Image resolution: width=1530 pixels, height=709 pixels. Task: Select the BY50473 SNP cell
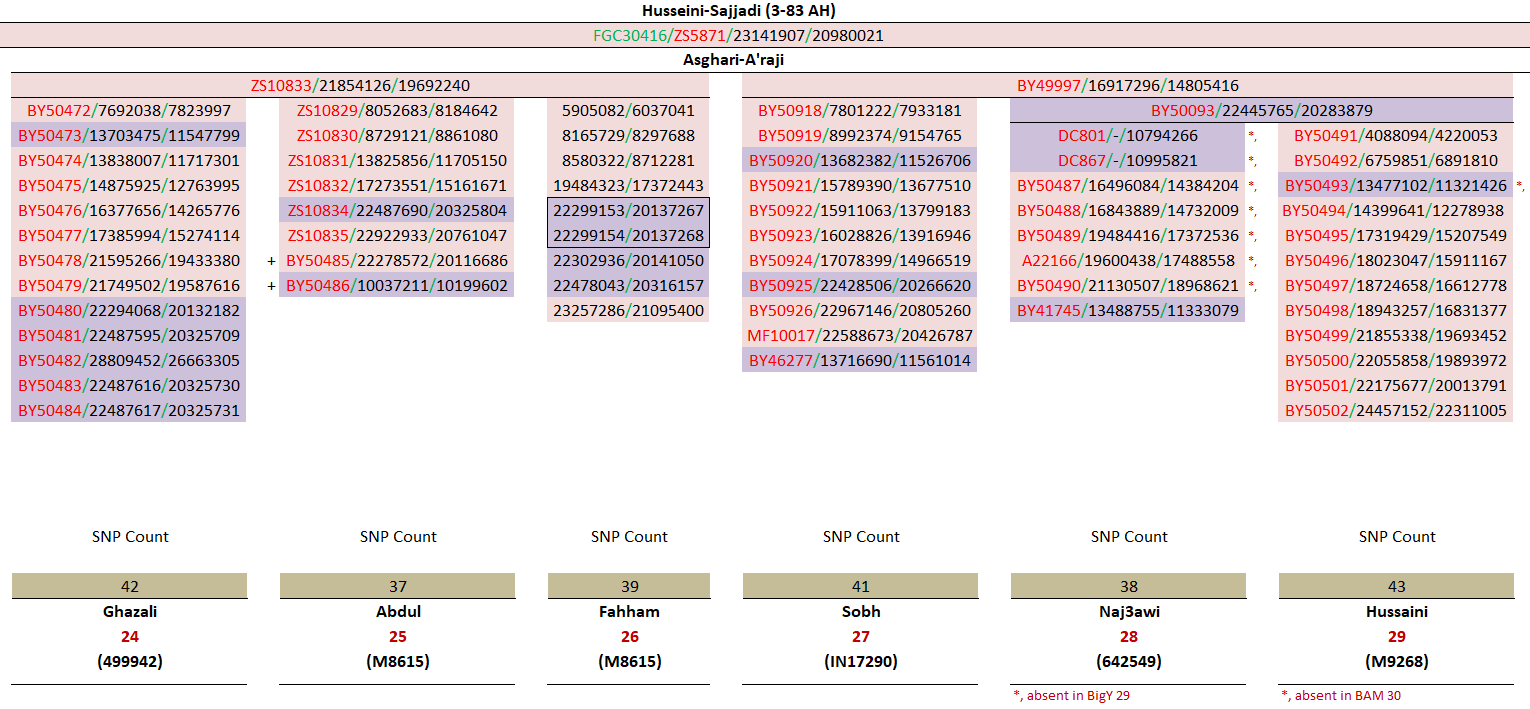click(129, 135)
